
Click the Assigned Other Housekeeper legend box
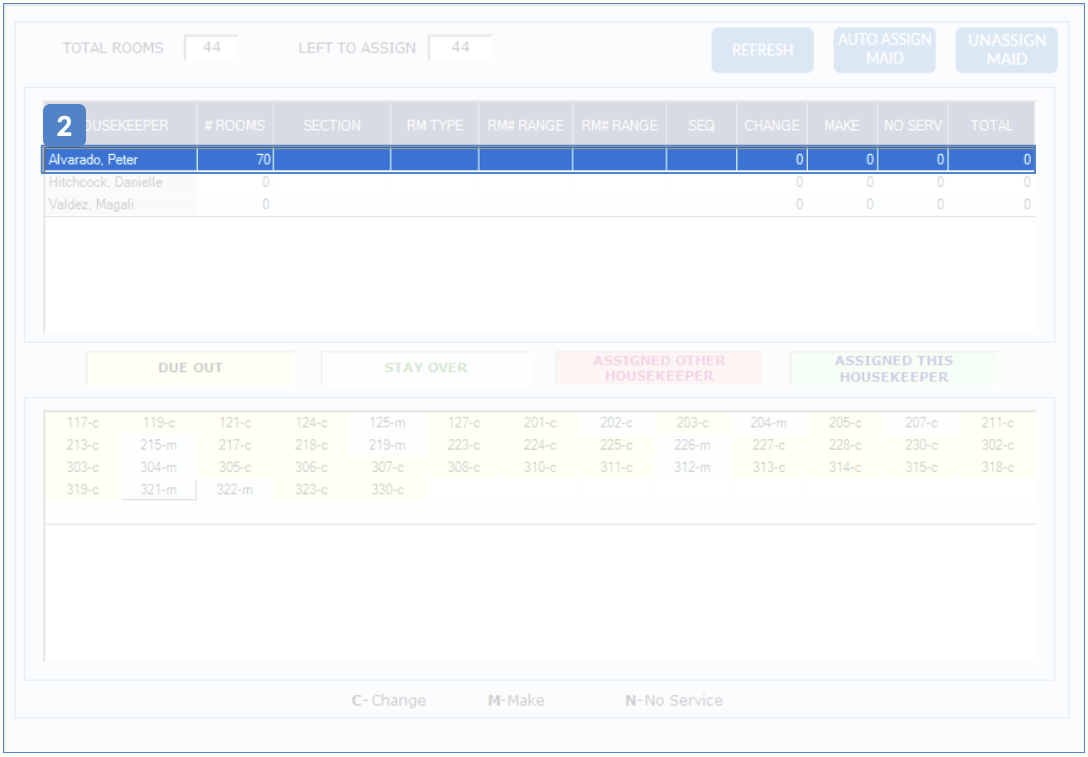tap(659, 368)
